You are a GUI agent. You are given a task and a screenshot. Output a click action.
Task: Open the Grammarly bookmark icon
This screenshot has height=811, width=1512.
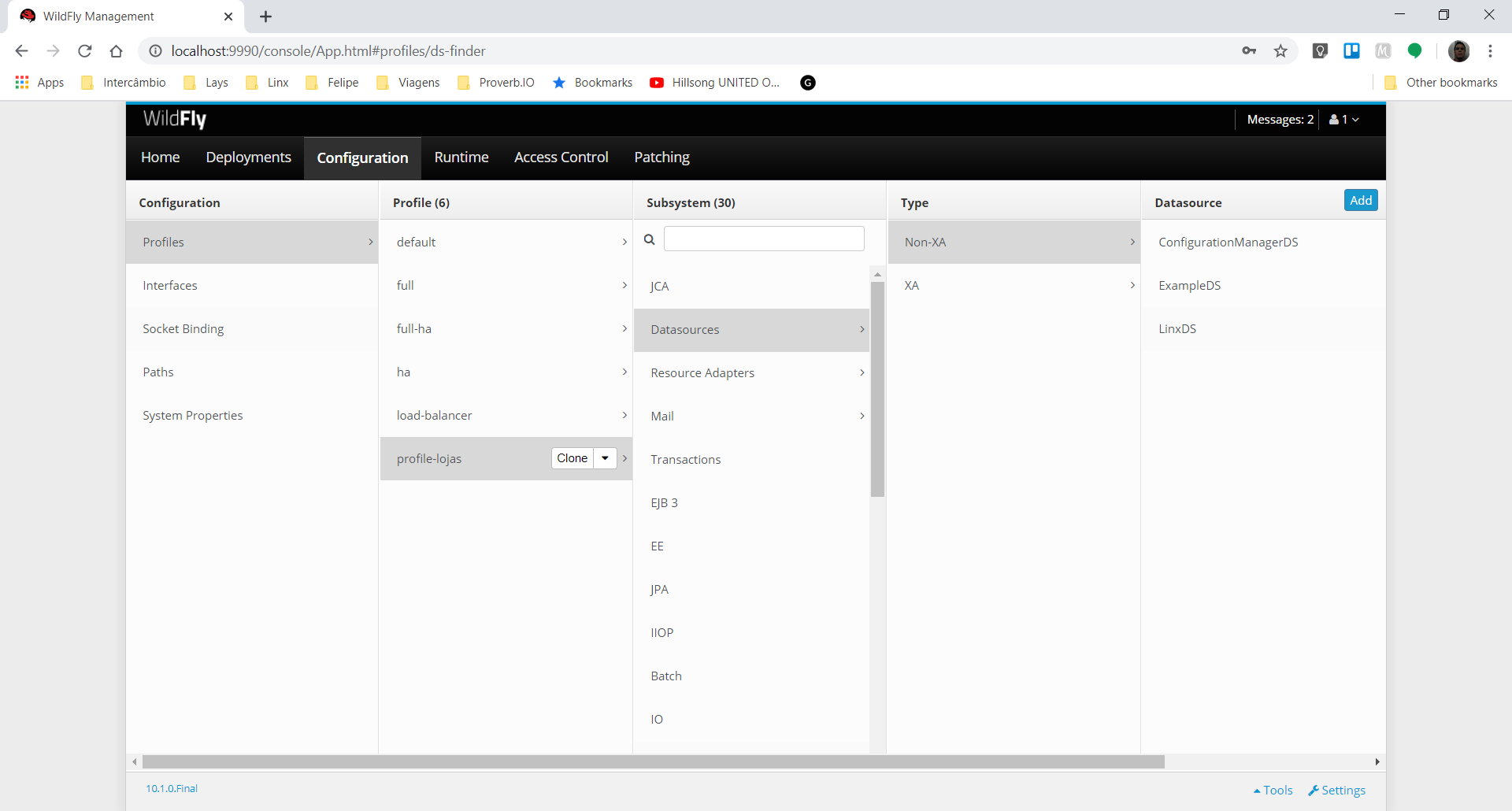(808, 83)
